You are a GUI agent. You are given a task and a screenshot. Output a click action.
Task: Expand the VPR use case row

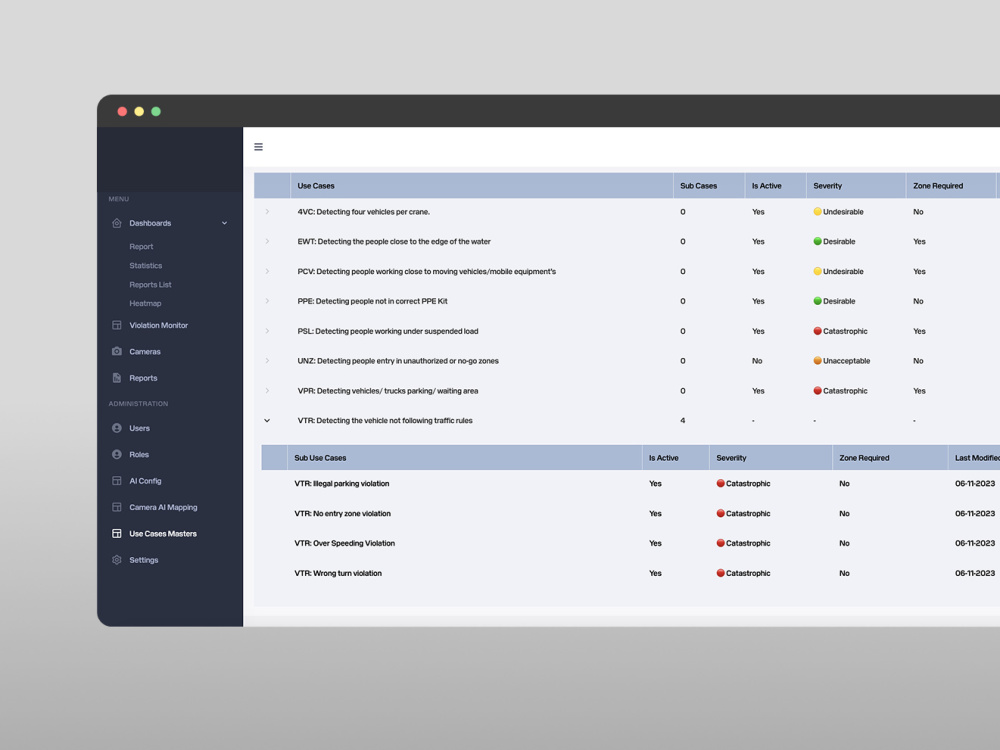[x=267, y=390]
